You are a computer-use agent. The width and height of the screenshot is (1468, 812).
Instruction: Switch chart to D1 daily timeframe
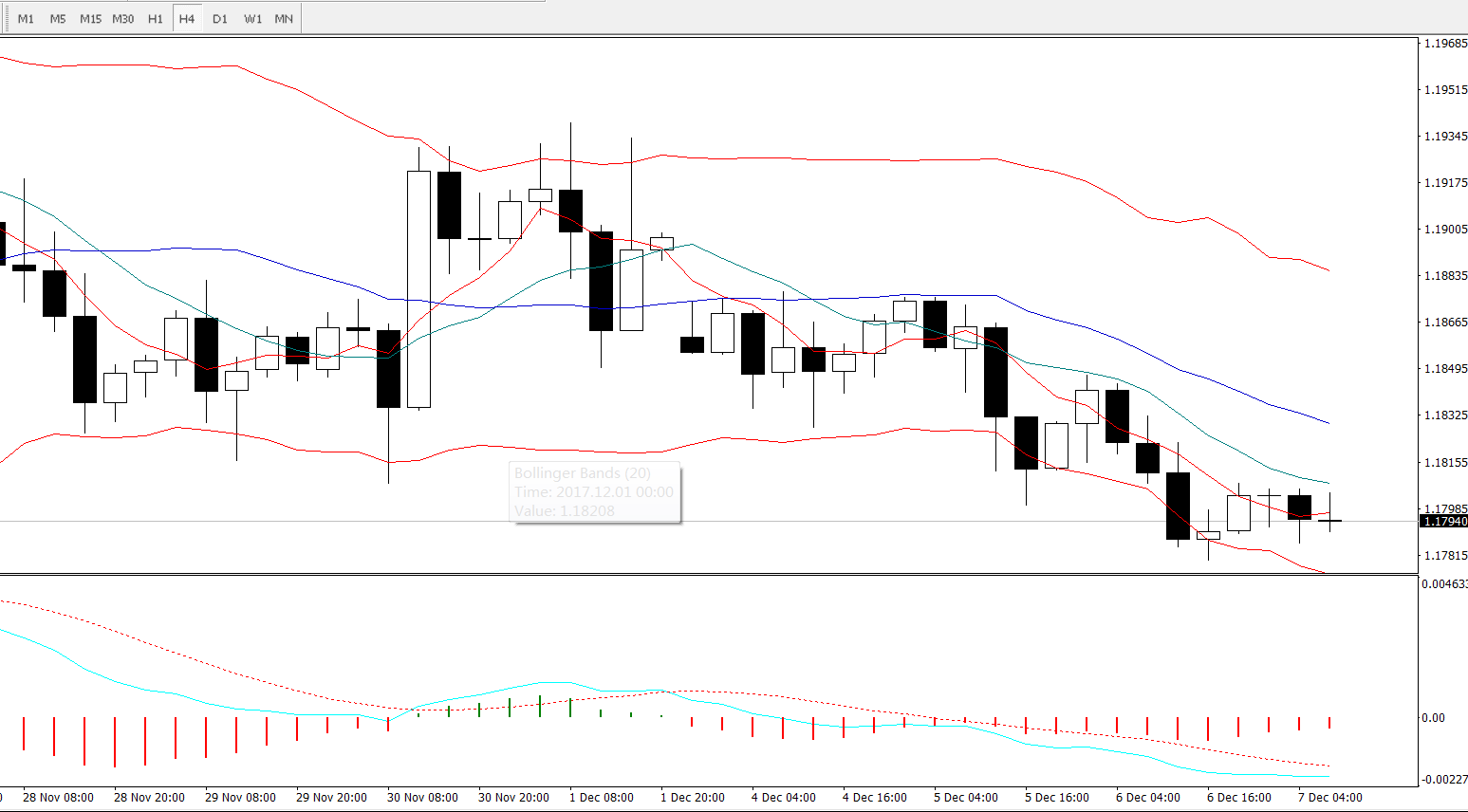pos(220,19)
